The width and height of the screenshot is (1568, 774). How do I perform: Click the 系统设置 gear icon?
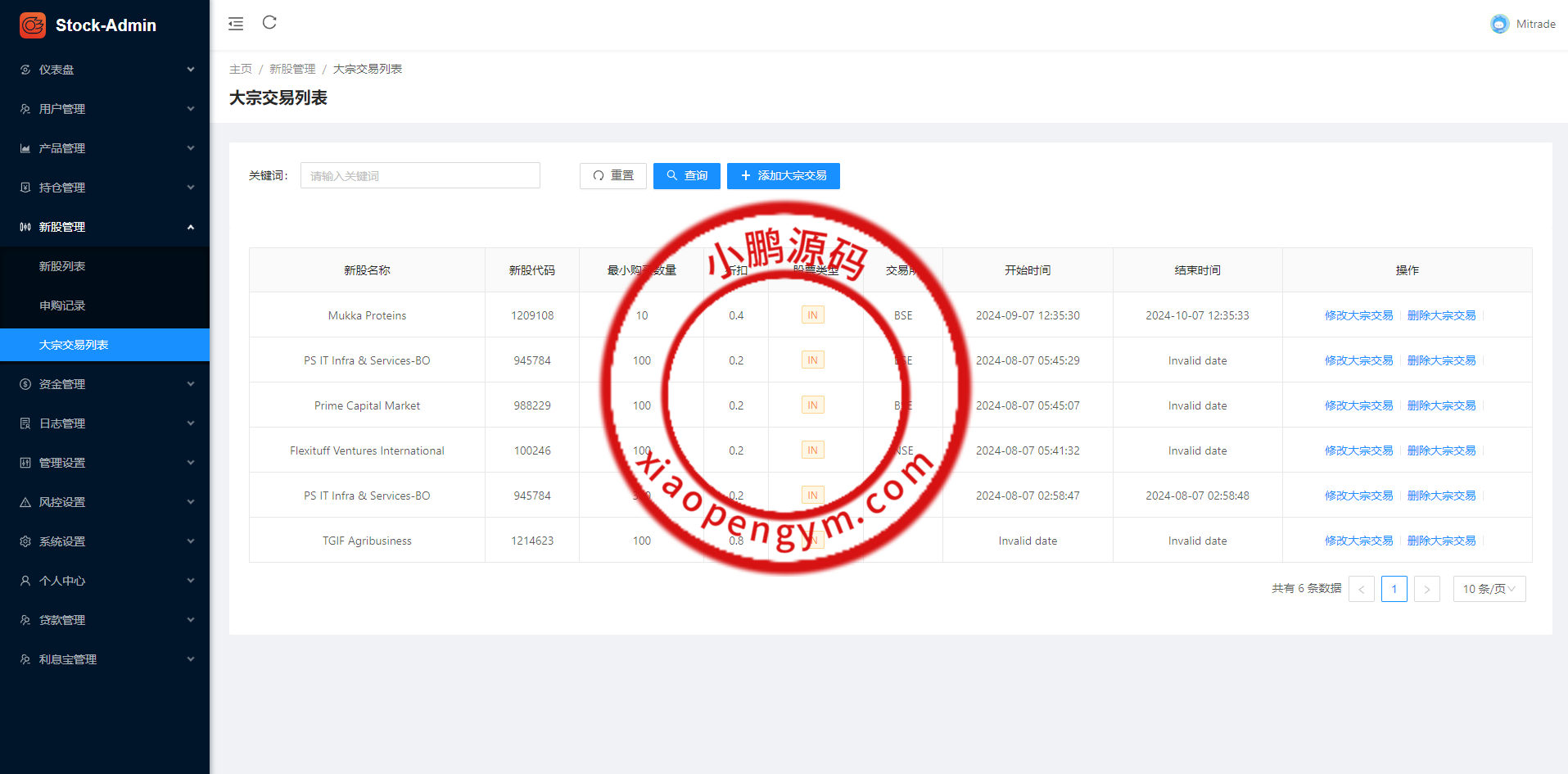click(x=25, y=541)
